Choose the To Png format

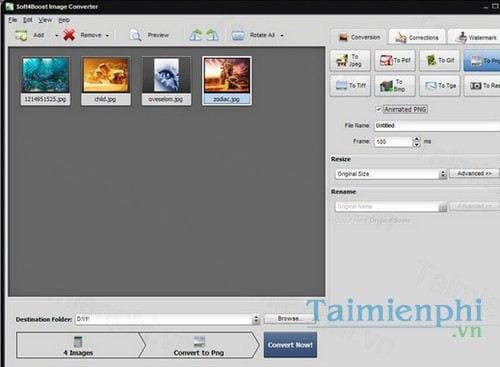pyautogui.click(x=482, y=60)
